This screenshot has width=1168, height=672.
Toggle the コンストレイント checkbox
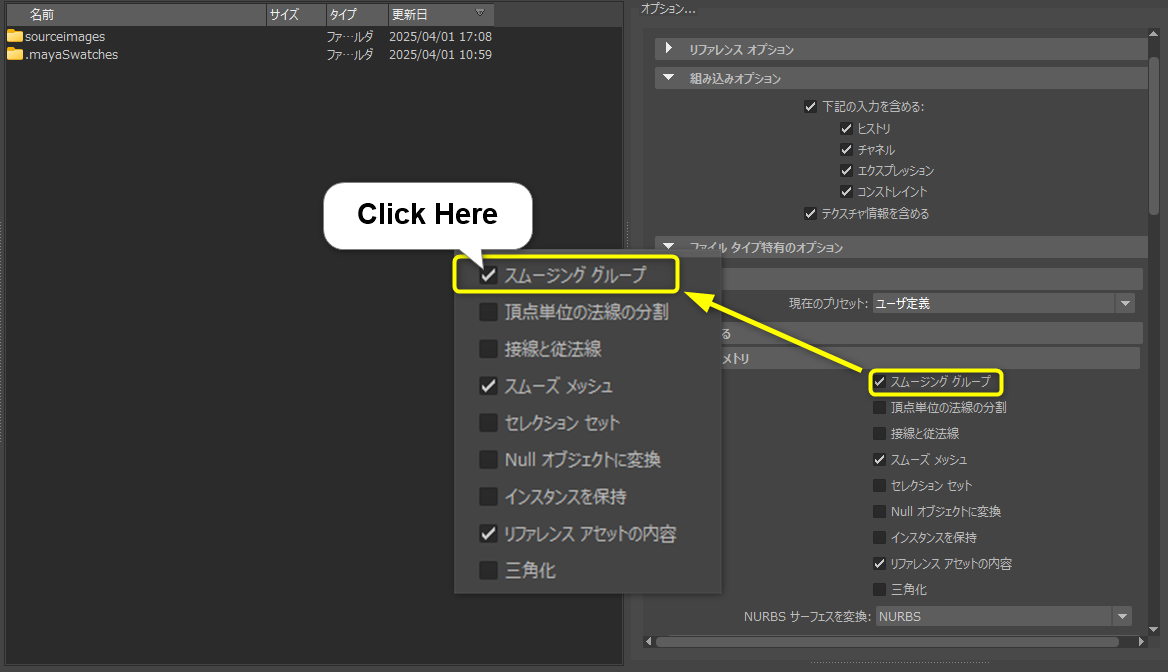click(x=846, y=191)
